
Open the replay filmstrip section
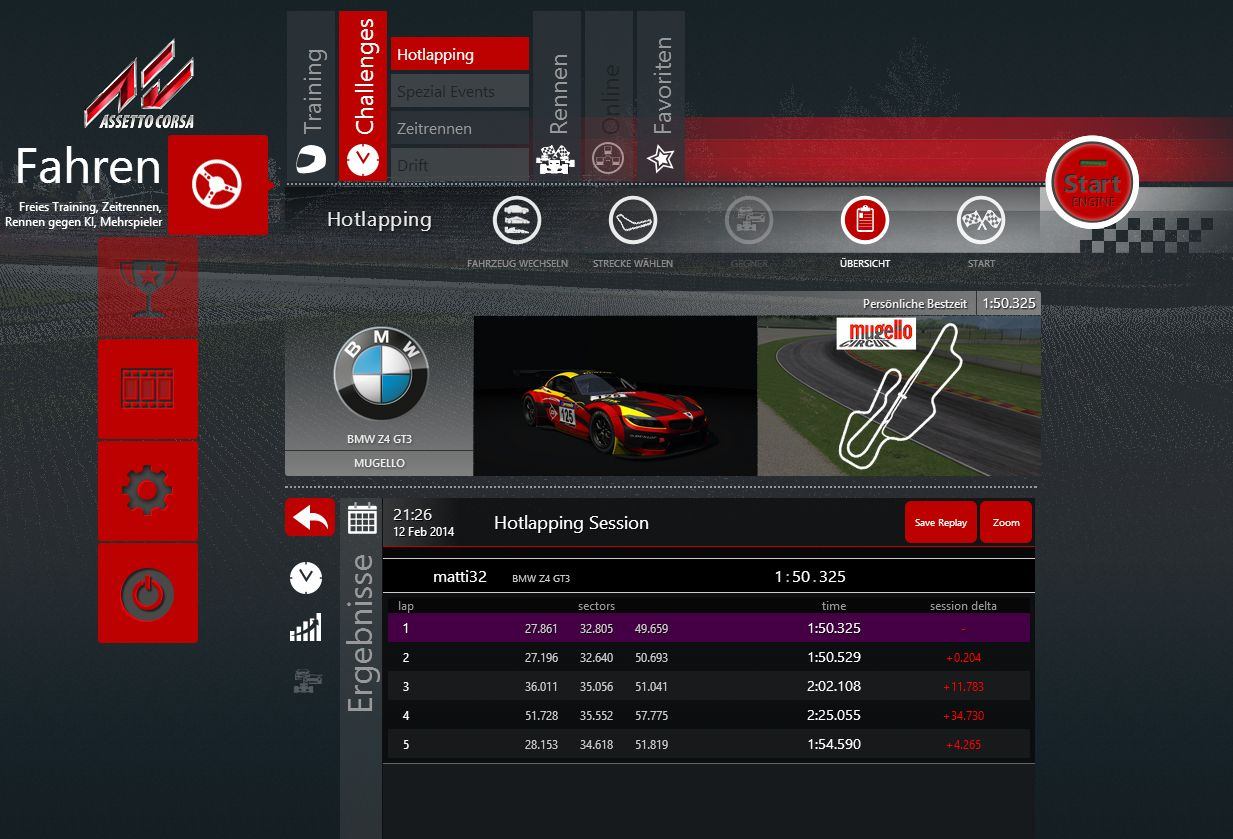tap(148, 388)
